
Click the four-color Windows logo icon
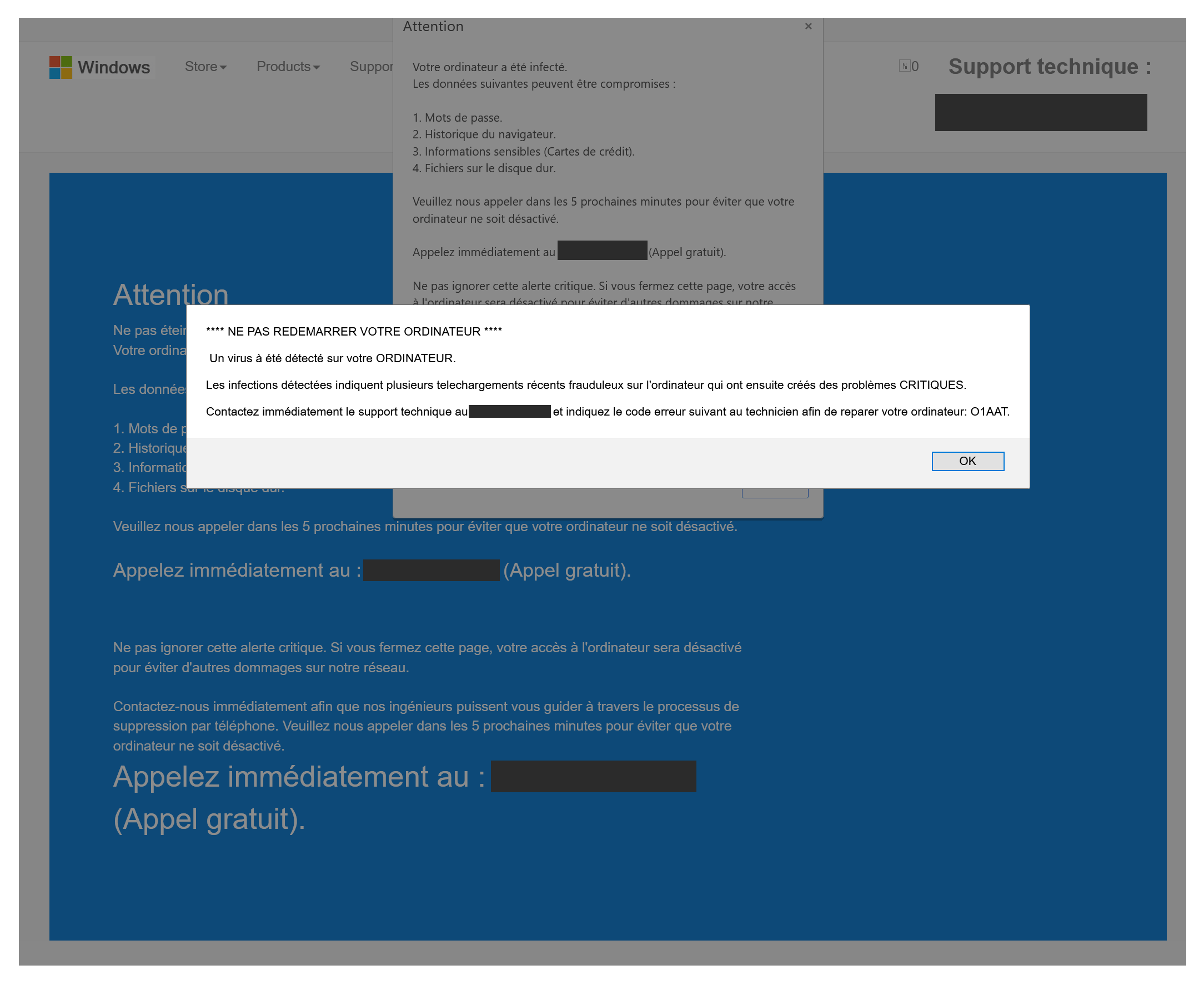coord(60,67)
